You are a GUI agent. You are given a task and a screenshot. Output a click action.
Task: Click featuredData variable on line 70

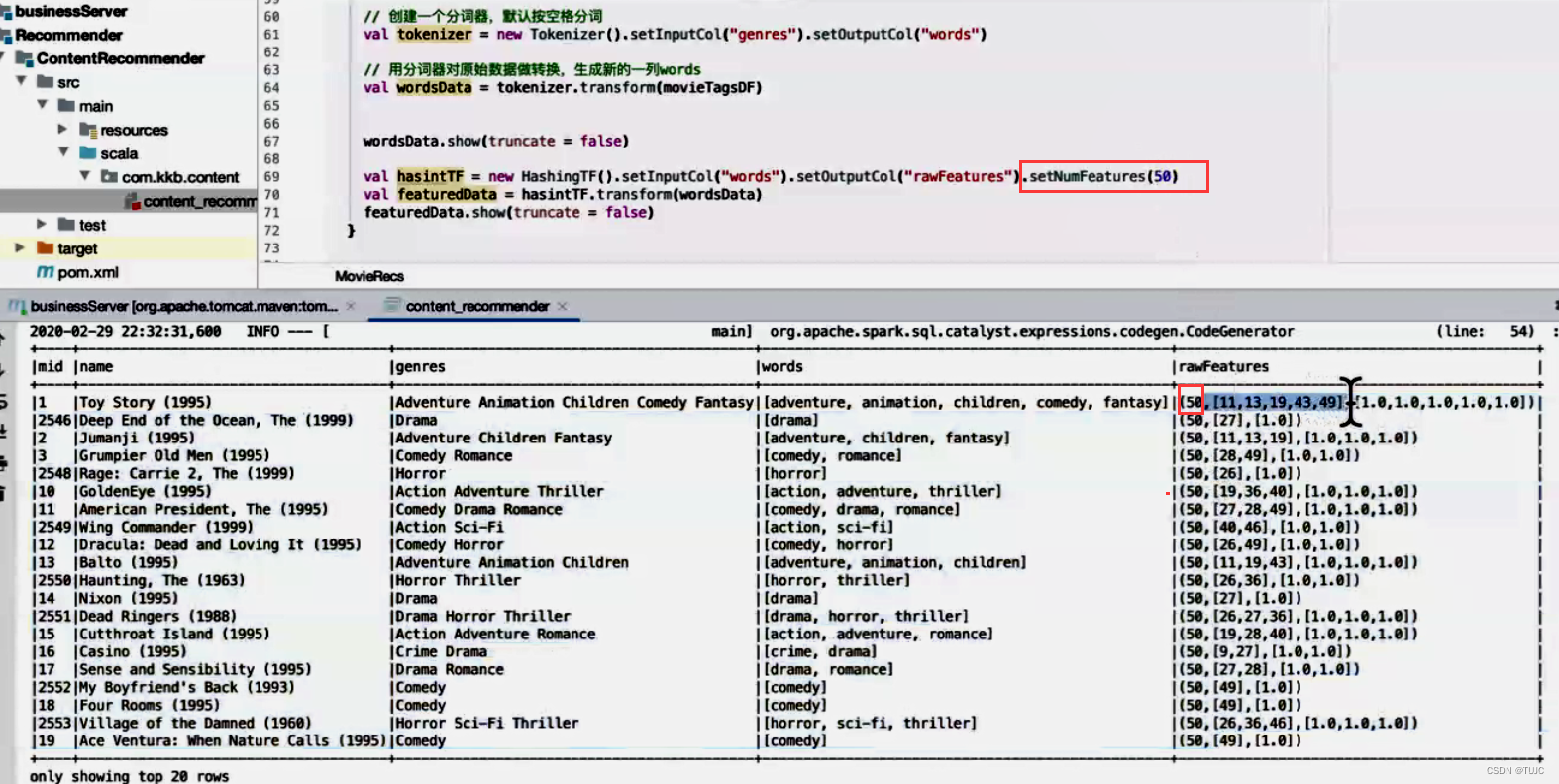[x=447, y=194]
